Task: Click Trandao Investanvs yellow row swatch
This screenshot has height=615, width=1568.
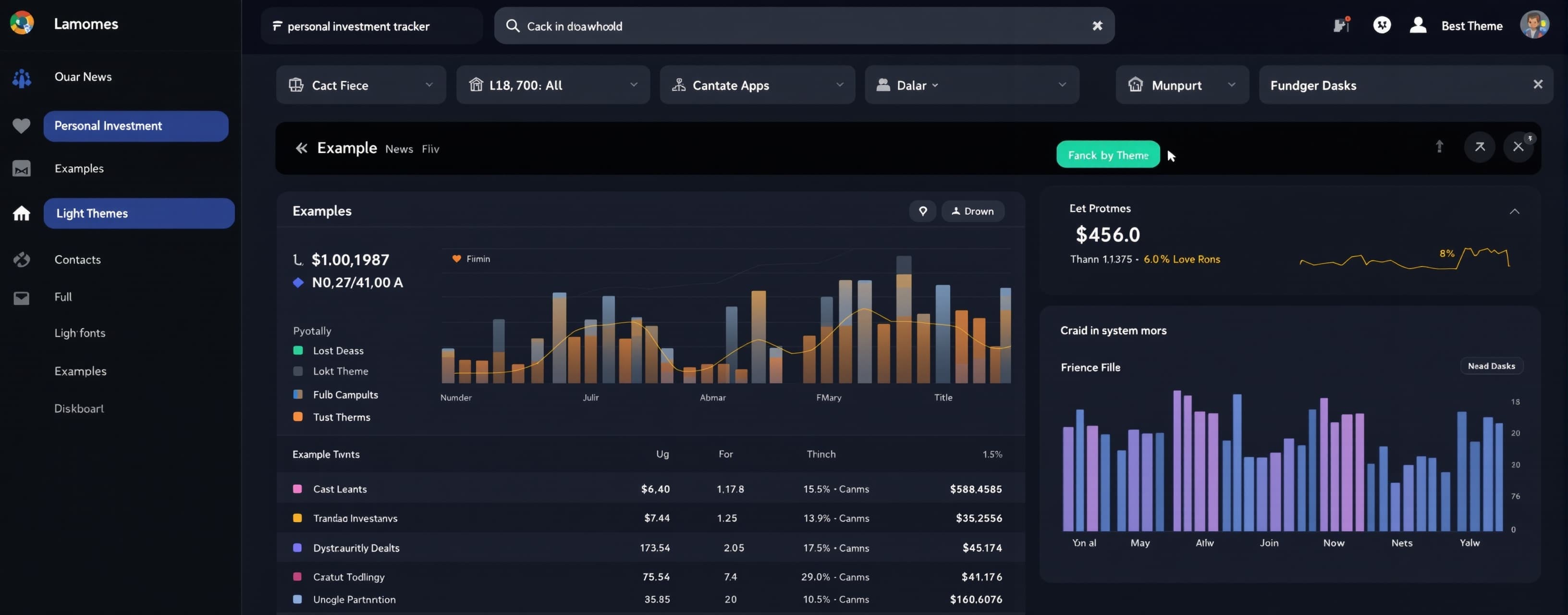Action: pyautogui.click(x=298, y=517)
